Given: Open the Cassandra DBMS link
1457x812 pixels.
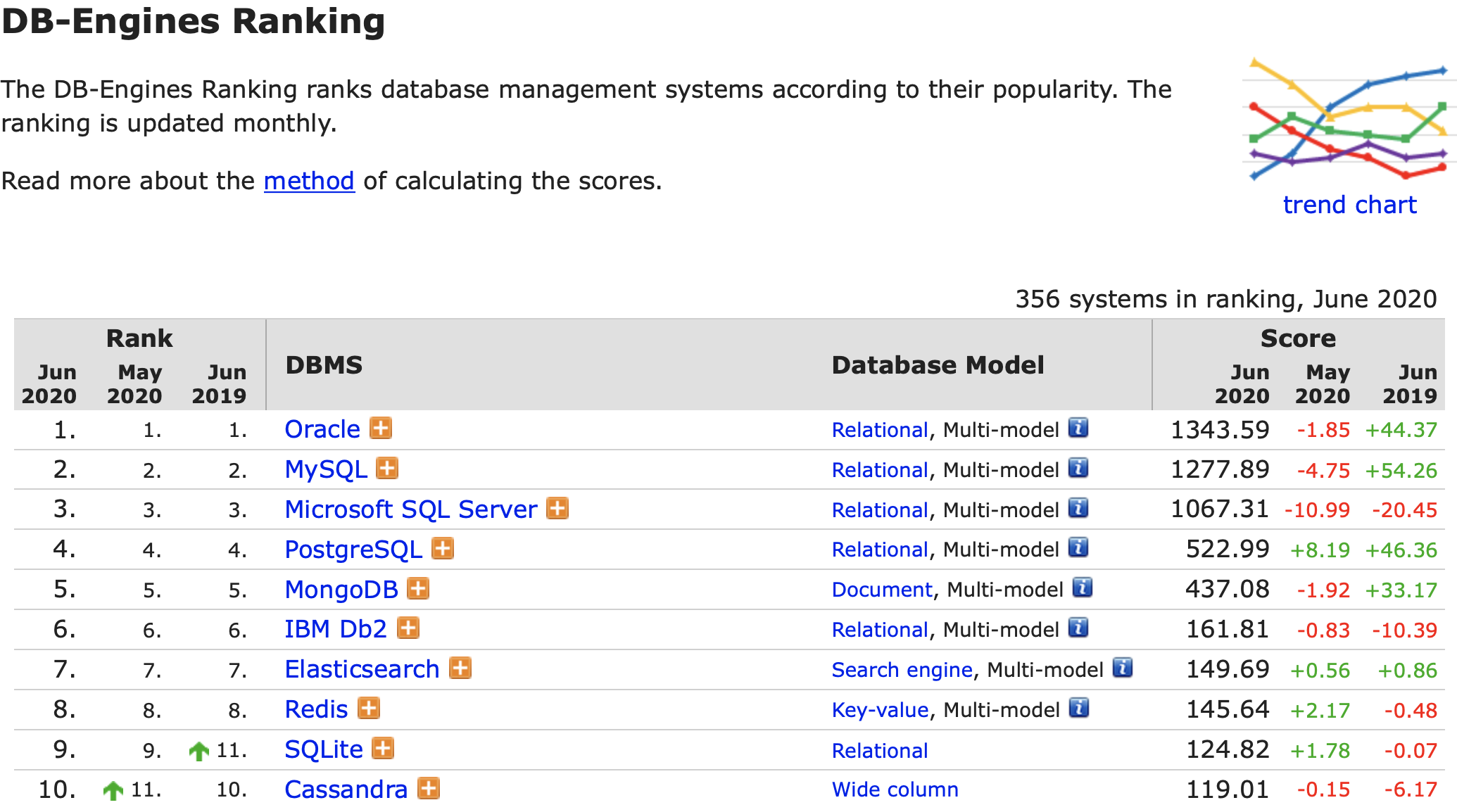Looking at the screenshot, I should tap(346, 789).
